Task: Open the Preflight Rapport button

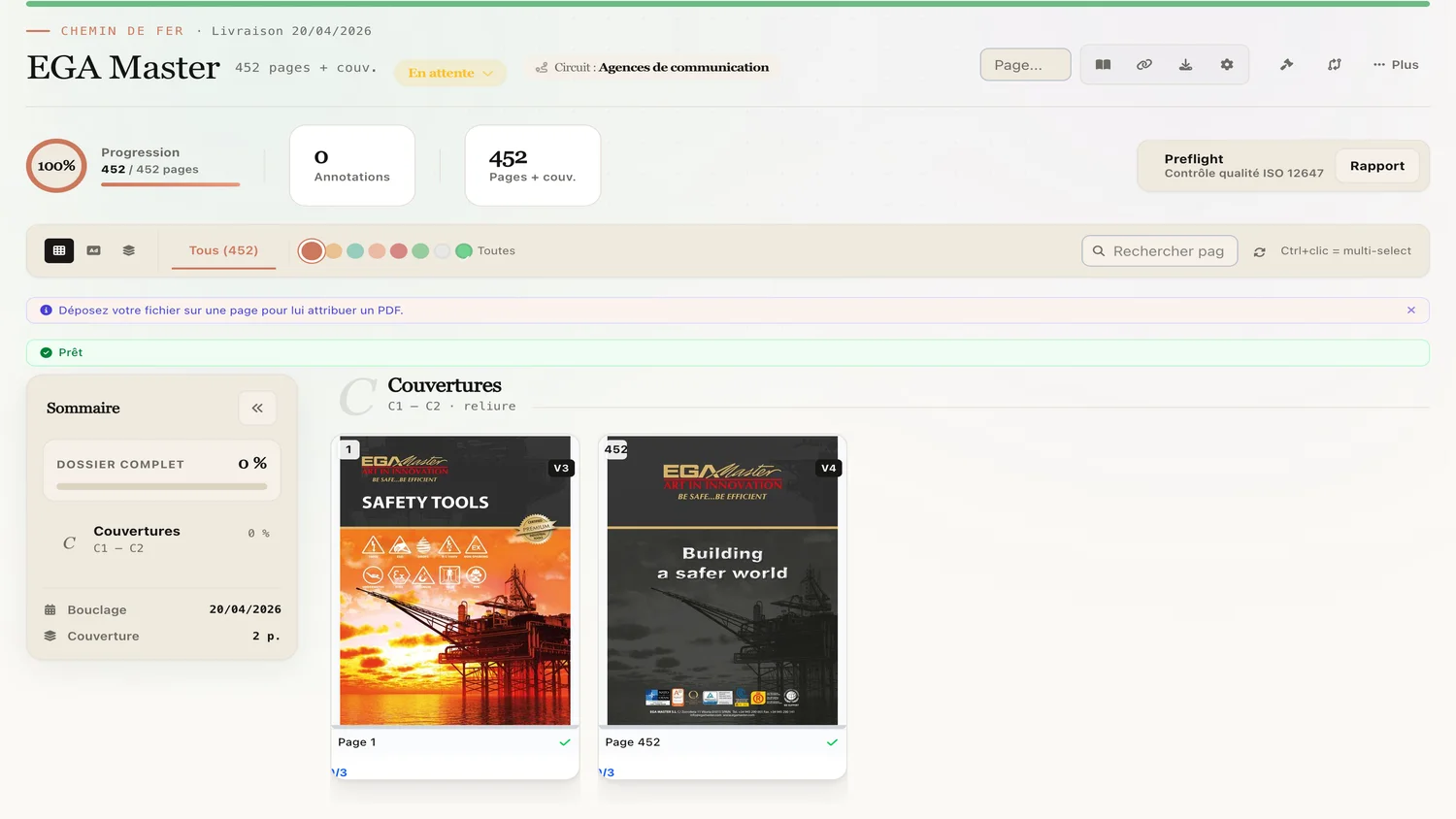Action: (1376, 166)
